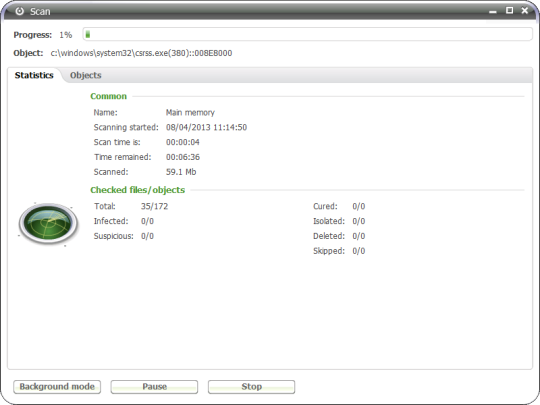The image size is (540, 405).
Task: Click the Suspicious 0/0 value
Action: coord(147,236)
